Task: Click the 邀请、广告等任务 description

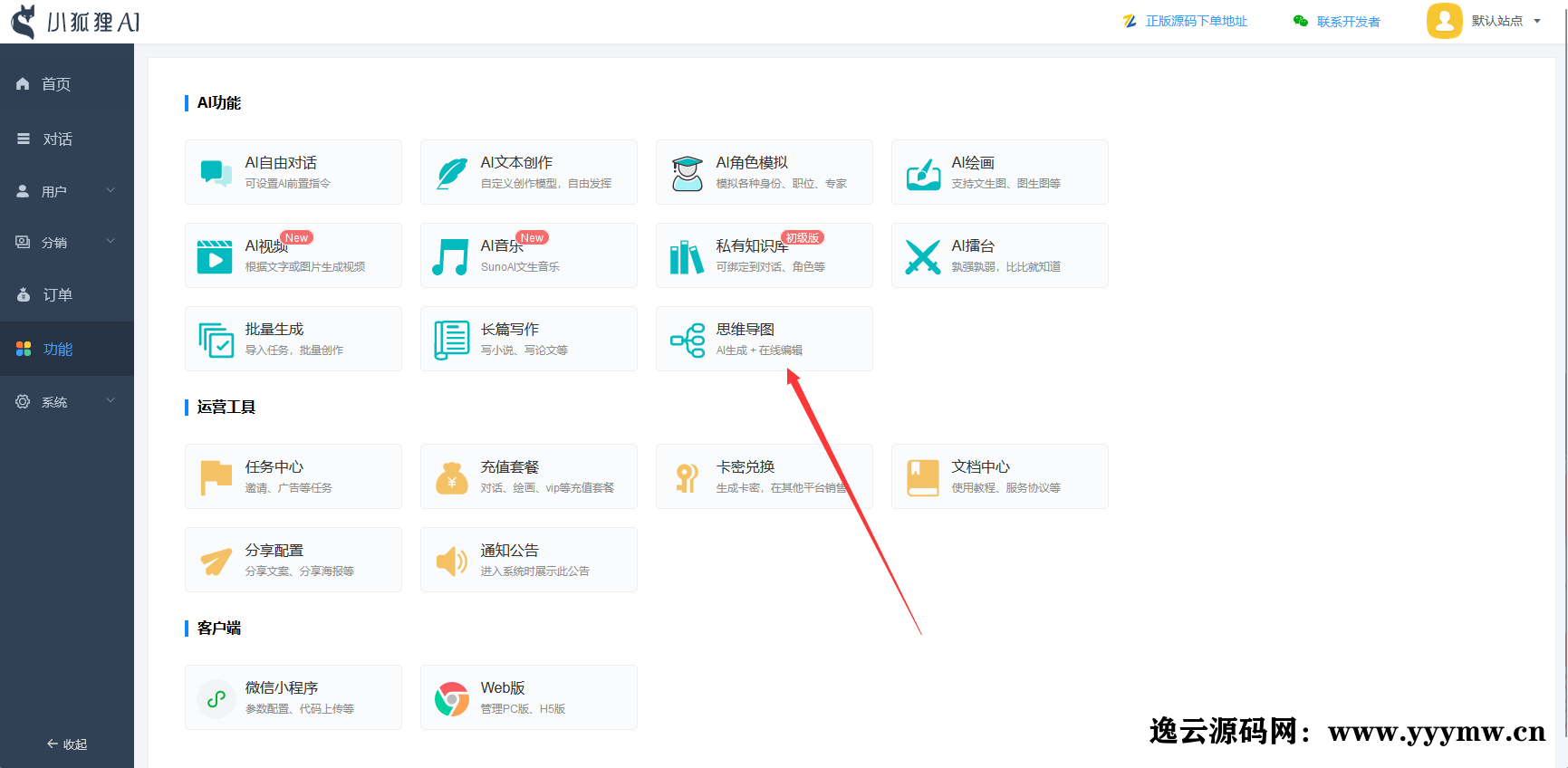Action: click(288, 488)
